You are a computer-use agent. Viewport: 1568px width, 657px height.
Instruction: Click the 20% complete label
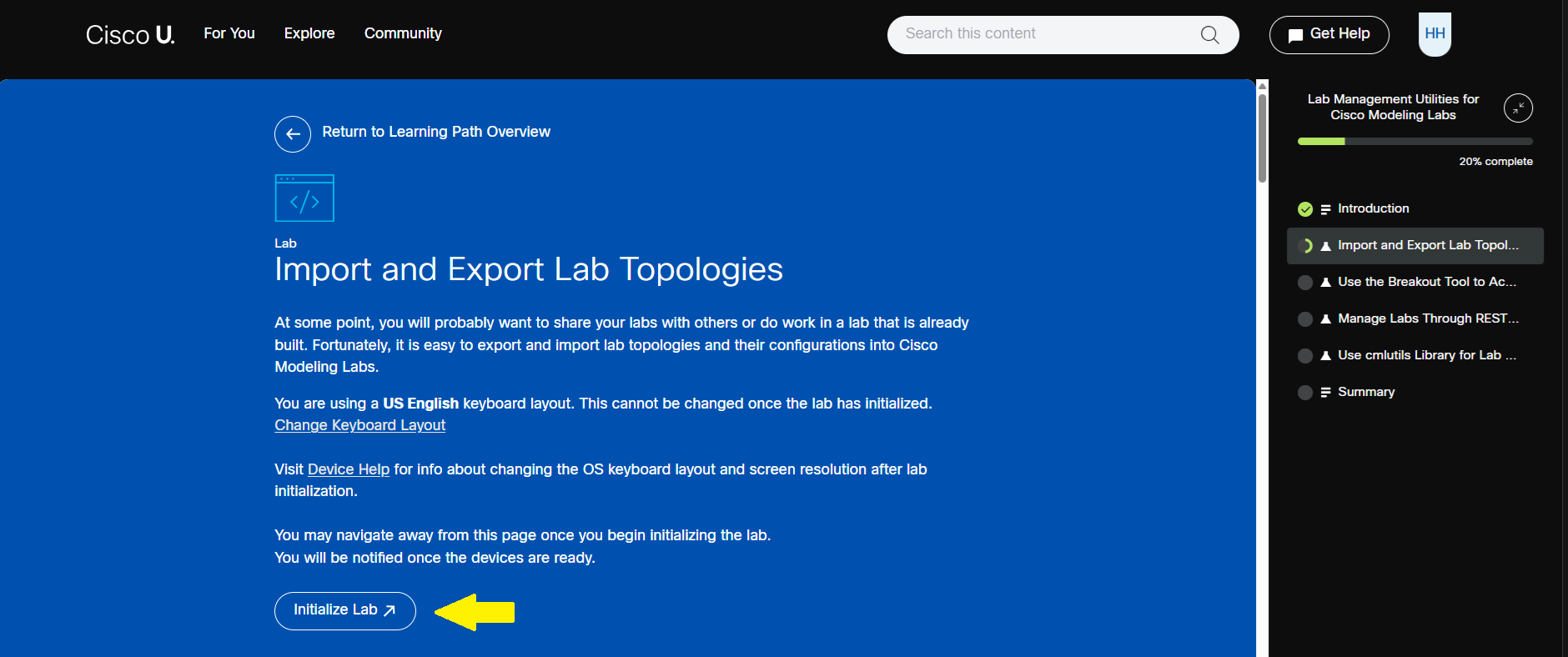1495,162
